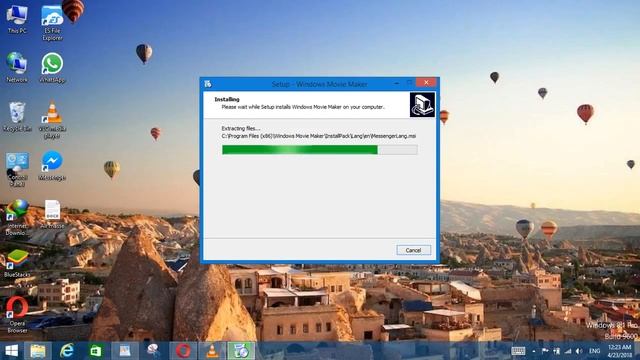Click the 'Installing' heading text
This screenshot has width=640, height=360.
[x=227, y=99]
